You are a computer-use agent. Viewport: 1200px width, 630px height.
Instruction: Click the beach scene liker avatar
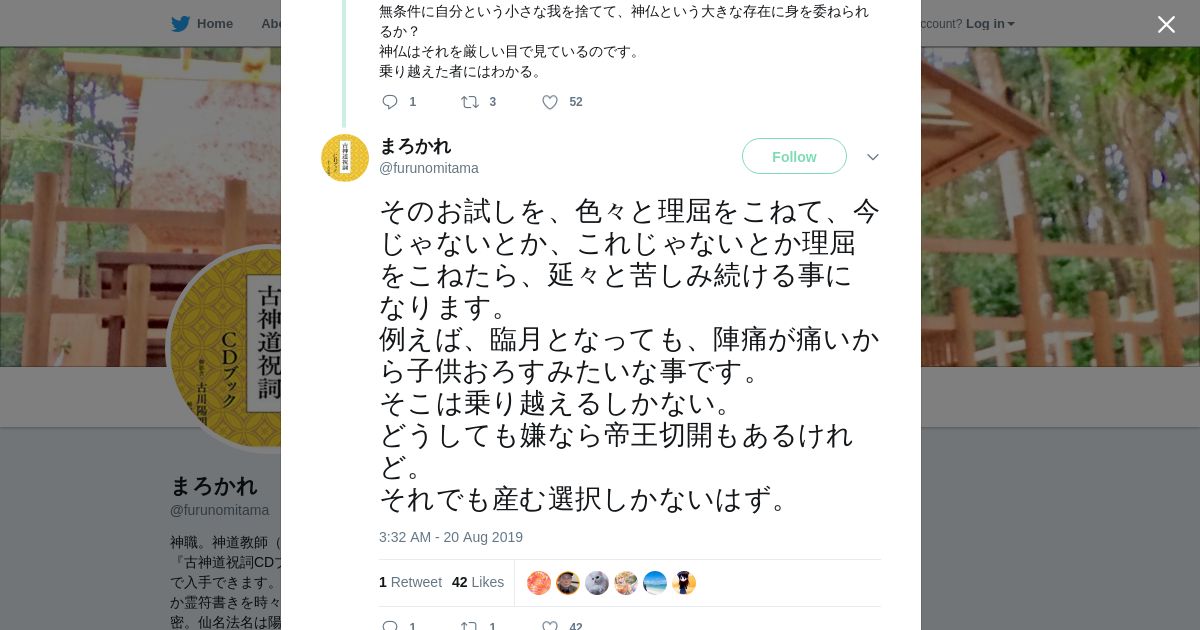(x=655, y=583)
